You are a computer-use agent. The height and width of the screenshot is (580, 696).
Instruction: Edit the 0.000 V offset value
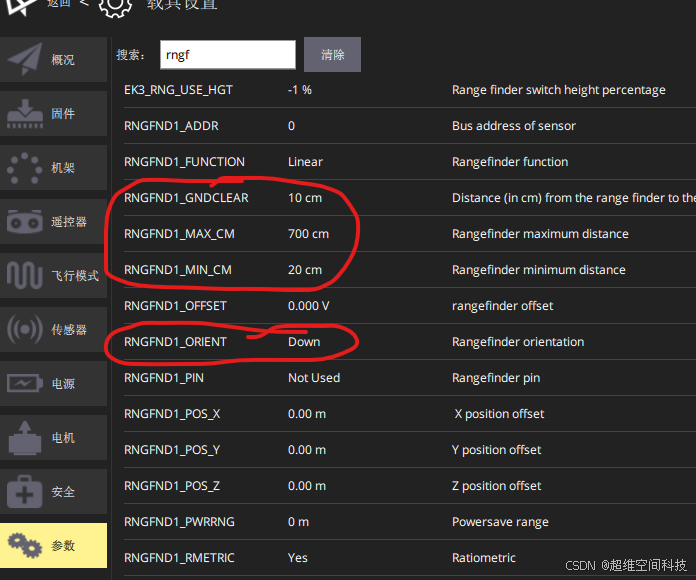[x=308, y=306]
